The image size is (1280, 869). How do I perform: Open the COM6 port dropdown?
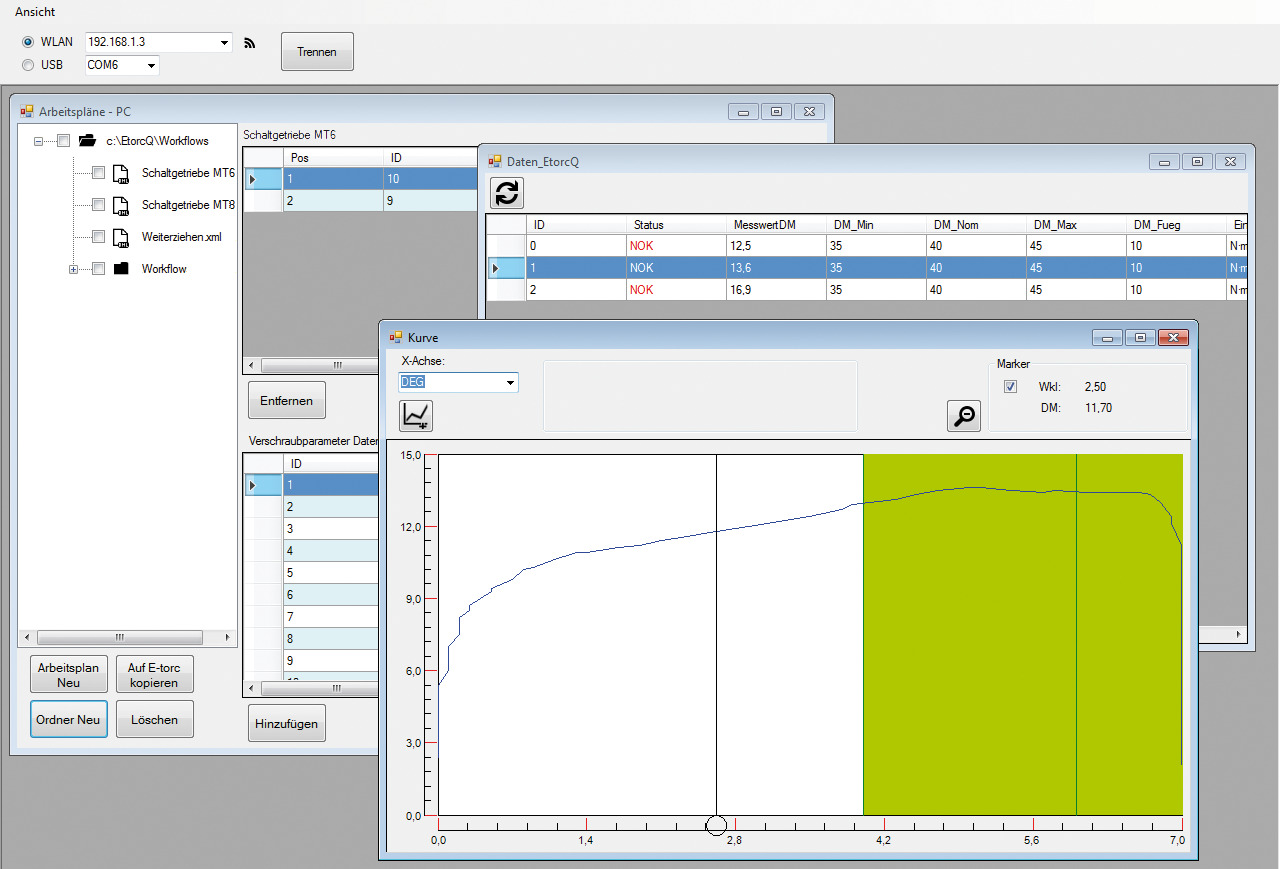coord(150,66)
